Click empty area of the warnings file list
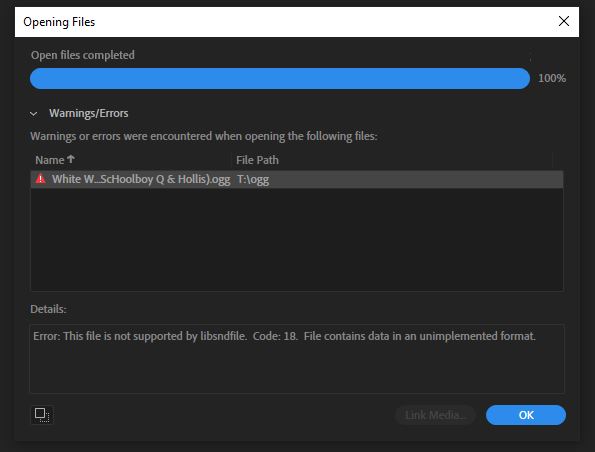The image size is (595, 452). (x=297, y=239)
